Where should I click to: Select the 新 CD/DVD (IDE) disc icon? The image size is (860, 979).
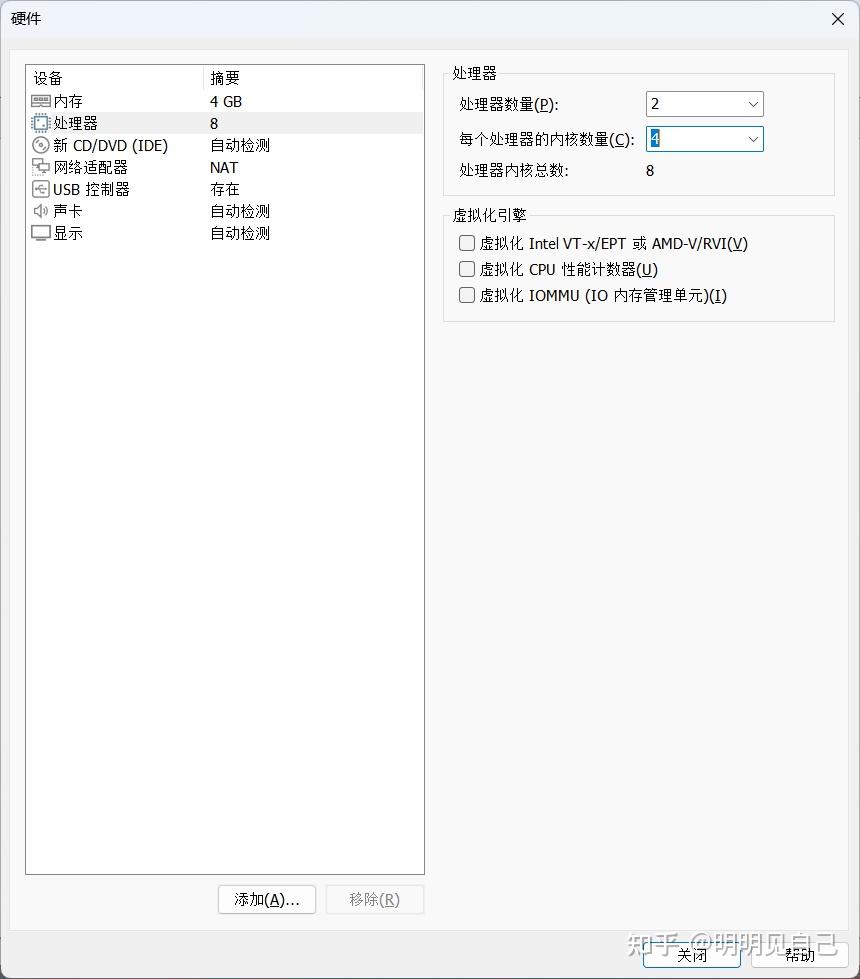[x=40, y=145]
